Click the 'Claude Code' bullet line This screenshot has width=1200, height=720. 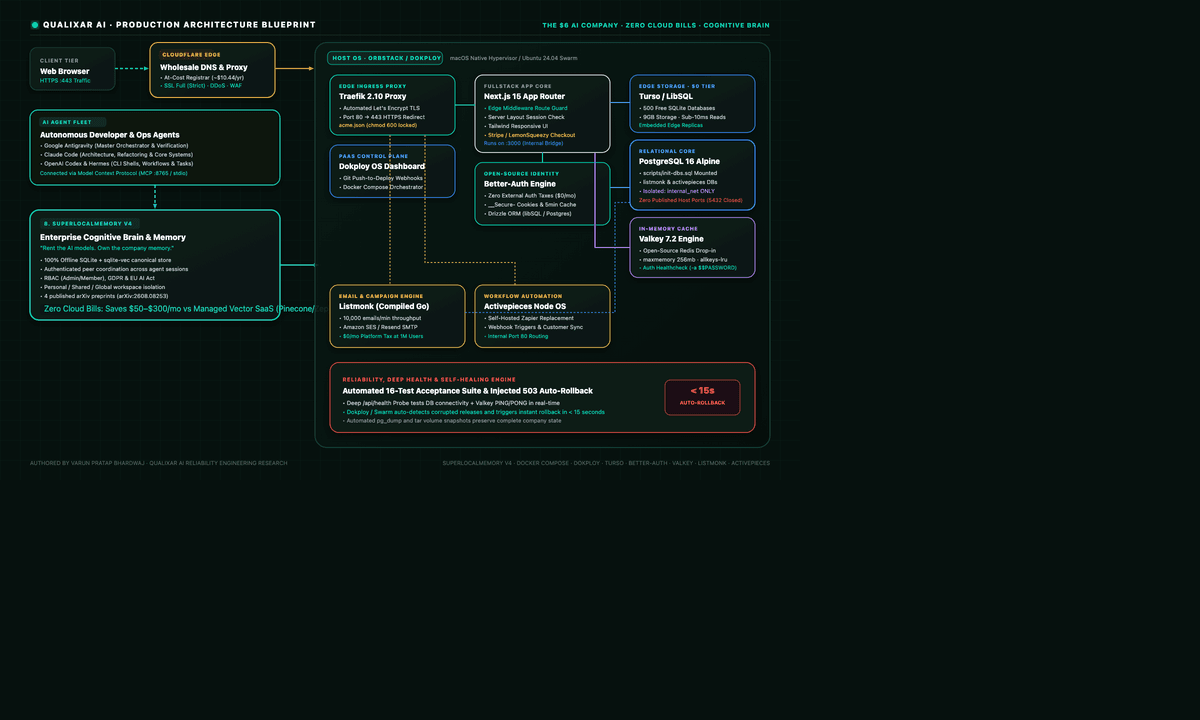[x=117, y=155]
